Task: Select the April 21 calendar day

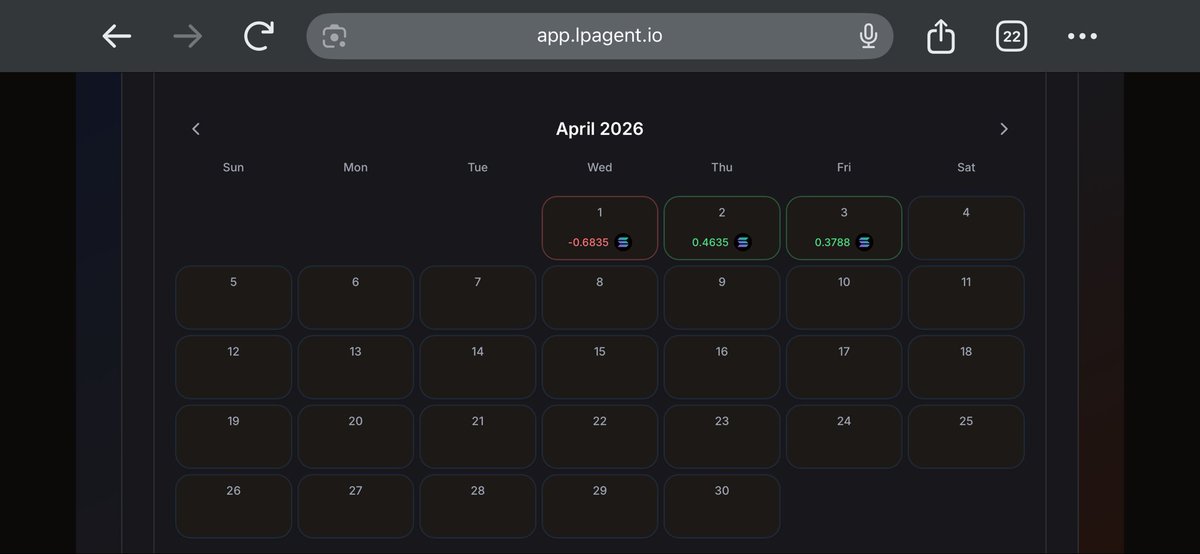Action: point(478,436)
